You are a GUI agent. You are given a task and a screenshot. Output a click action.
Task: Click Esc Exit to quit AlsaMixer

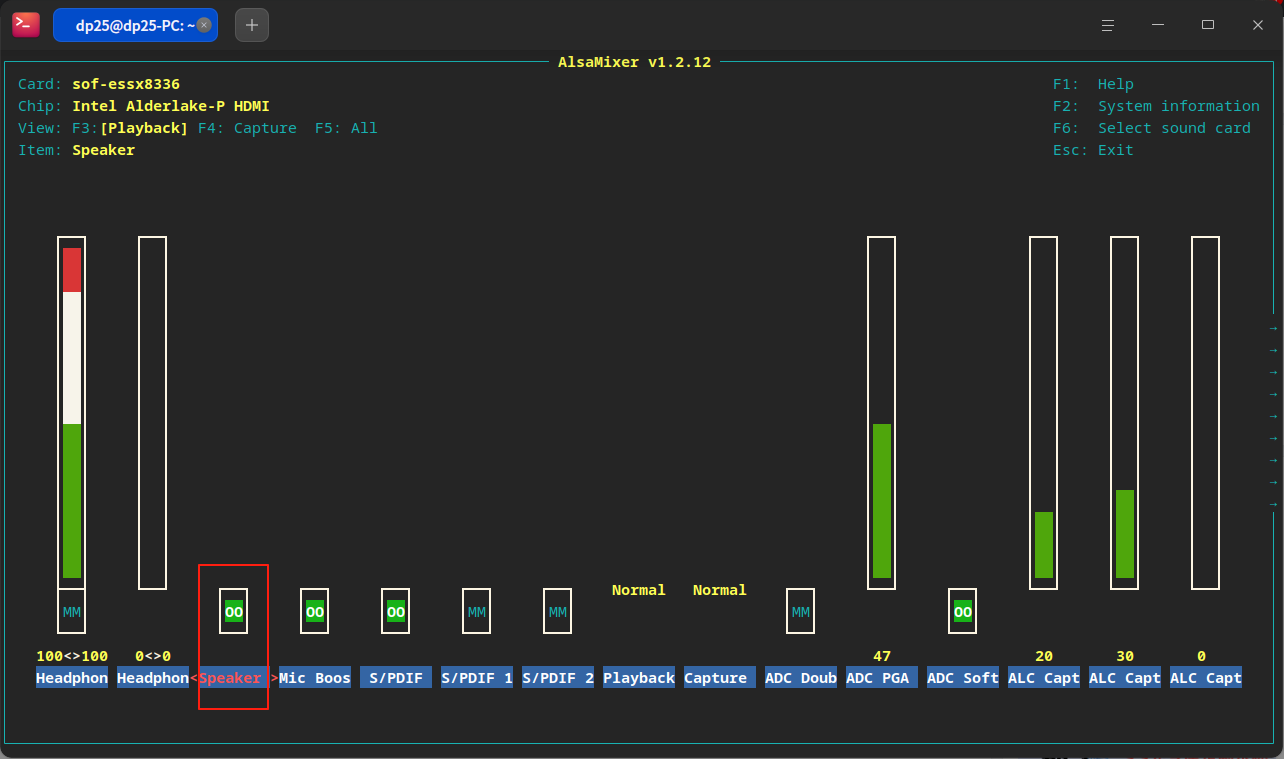(x=1093, y=150)
